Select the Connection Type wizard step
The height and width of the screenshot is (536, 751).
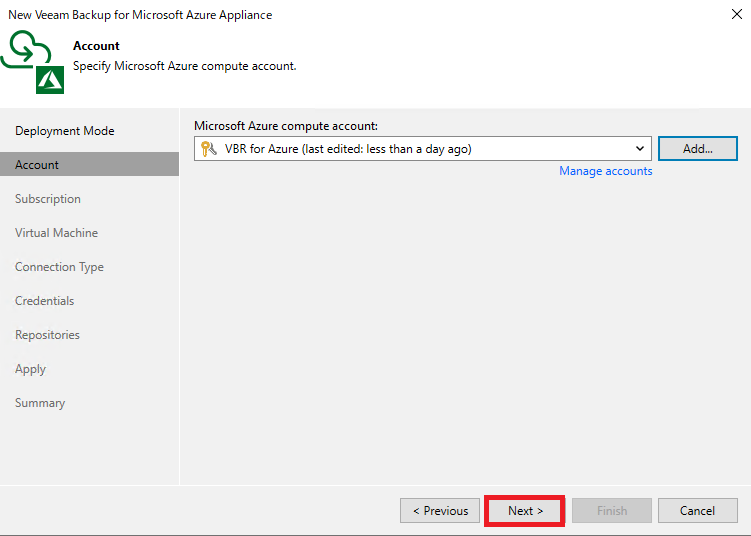pos(59,267)
